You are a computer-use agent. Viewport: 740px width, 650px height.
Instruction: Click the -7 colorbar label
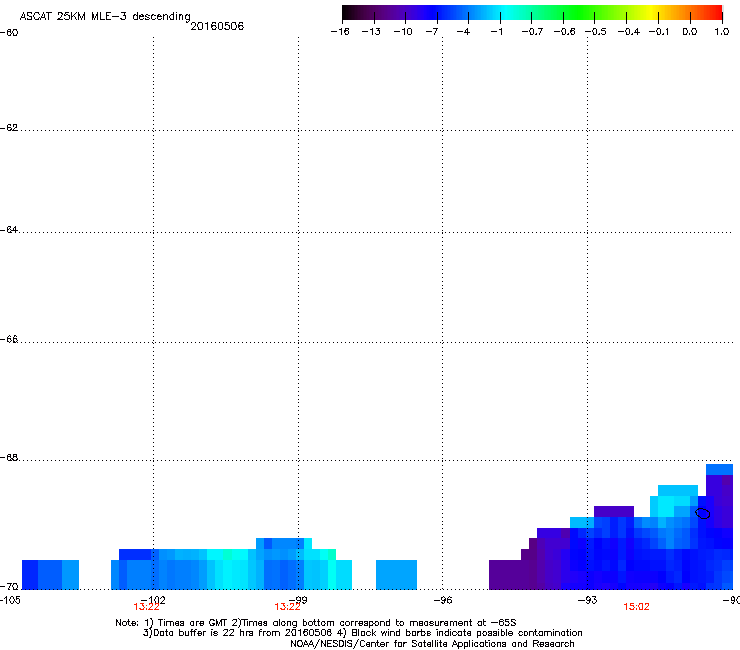(x=432, y=32)
